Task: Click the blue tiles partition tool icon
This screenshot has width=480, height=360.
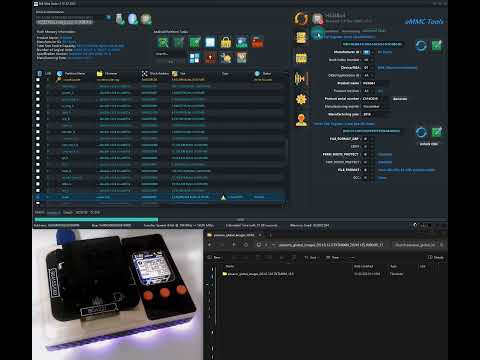Action: click(x=194, y=58)
